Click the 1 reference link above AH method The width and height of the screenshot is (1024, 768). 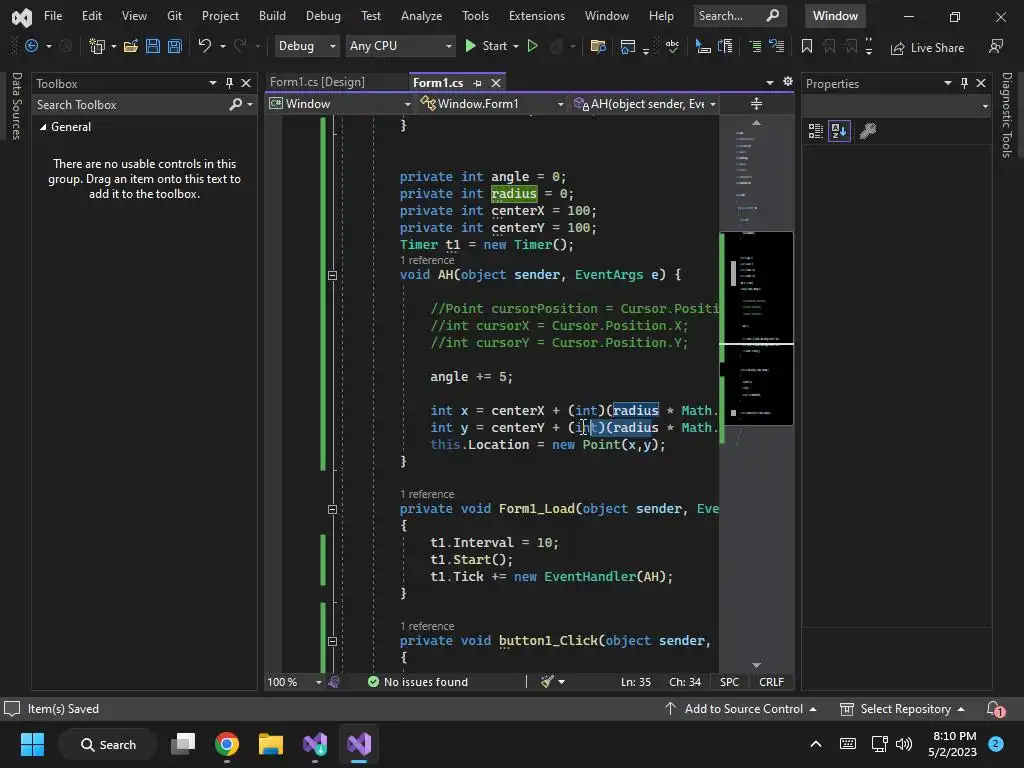coord(427,260)
